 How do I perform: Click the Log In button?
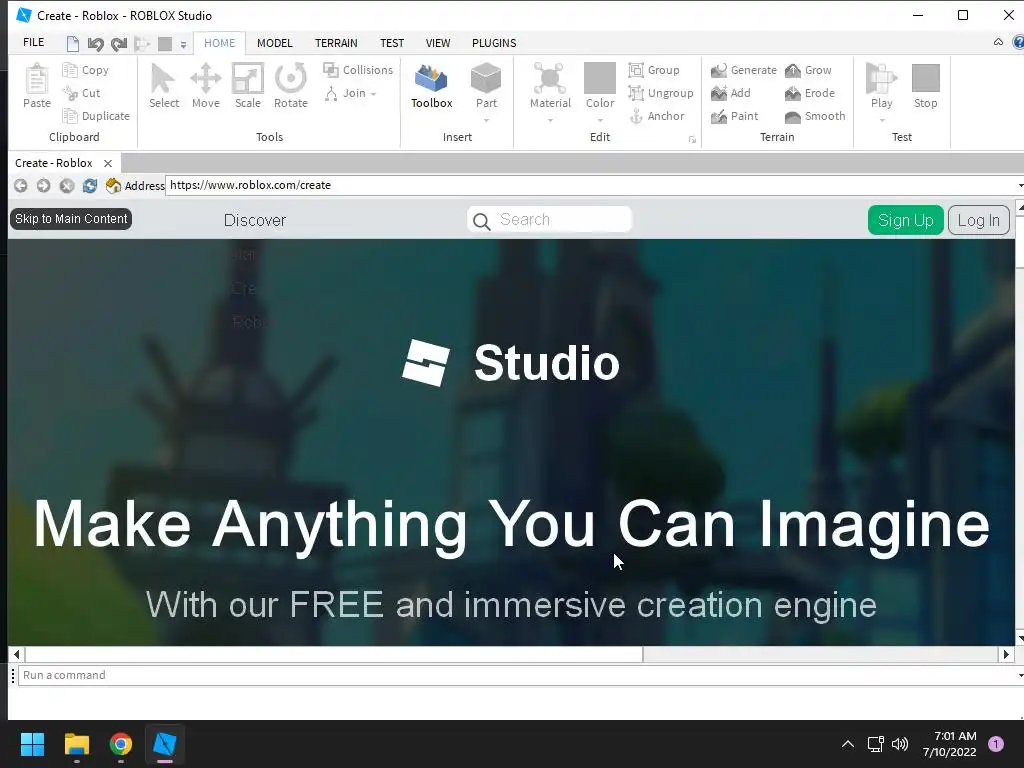coord(978,220)
